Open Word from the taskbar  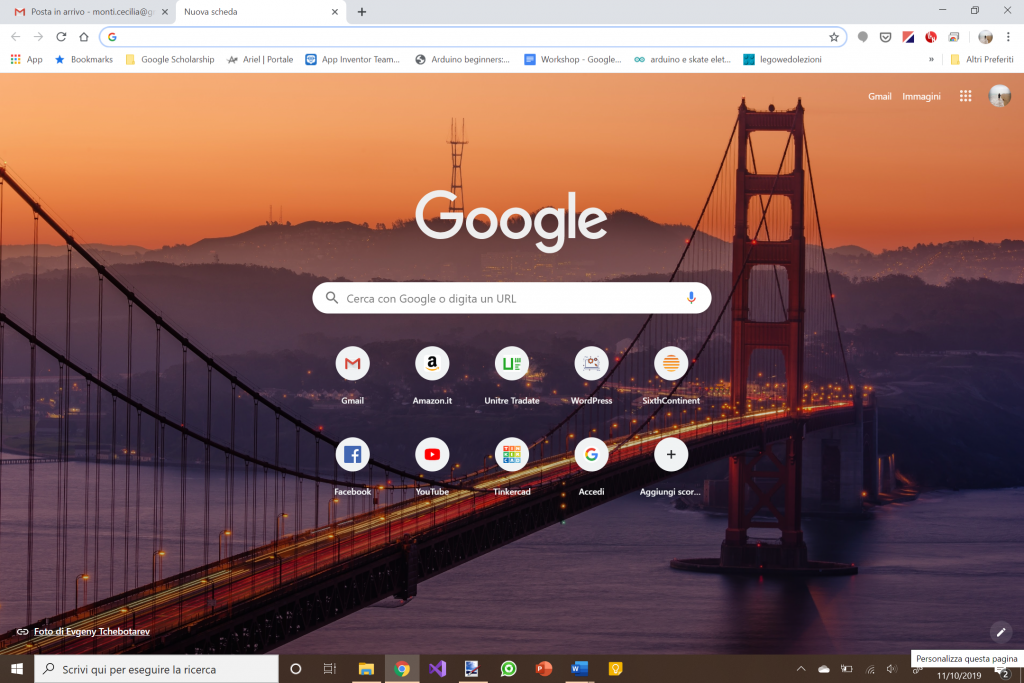[x=579, y=669]
